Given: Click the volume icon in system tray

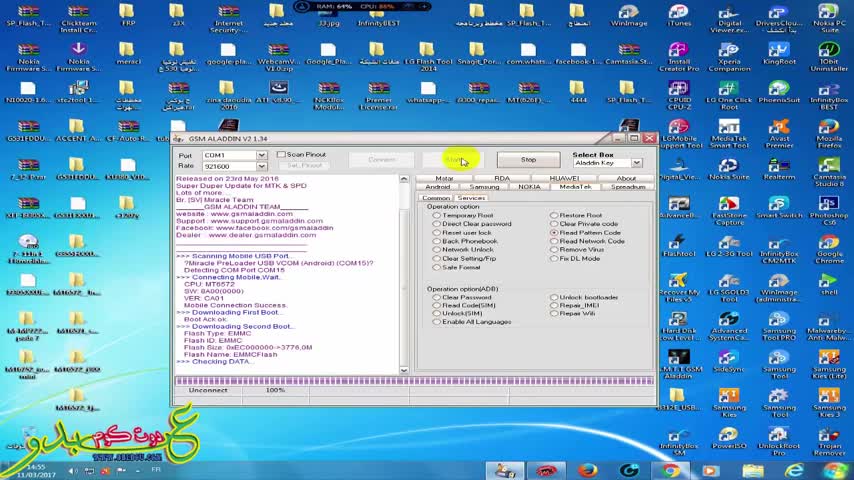Looking at the screenshot, I should (x=72, y=470).
